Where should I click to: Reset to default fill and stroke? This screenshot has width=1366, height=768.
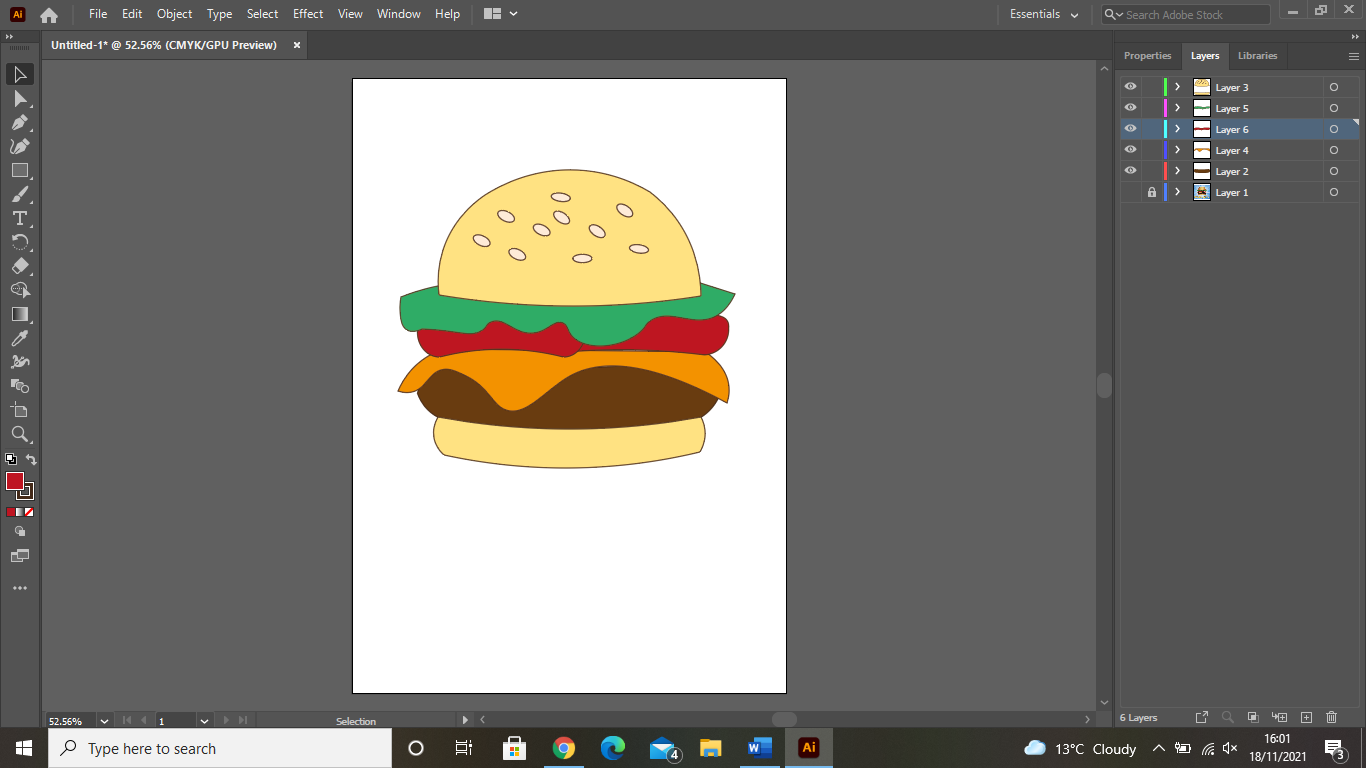point(11,460)
